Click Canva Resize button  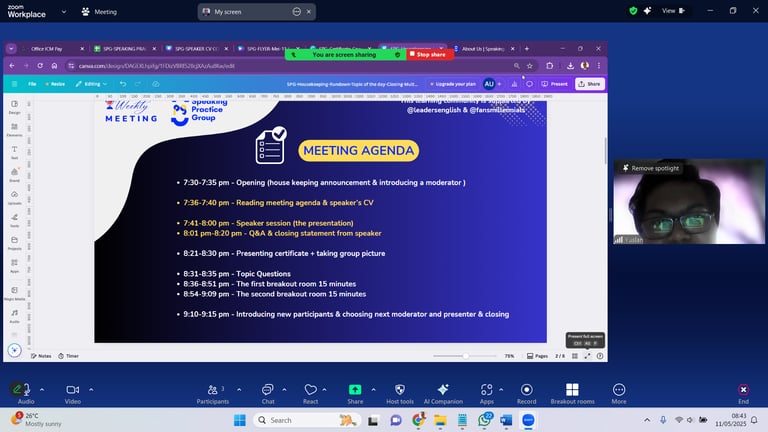pyautogui.click(x=55, y=84)
